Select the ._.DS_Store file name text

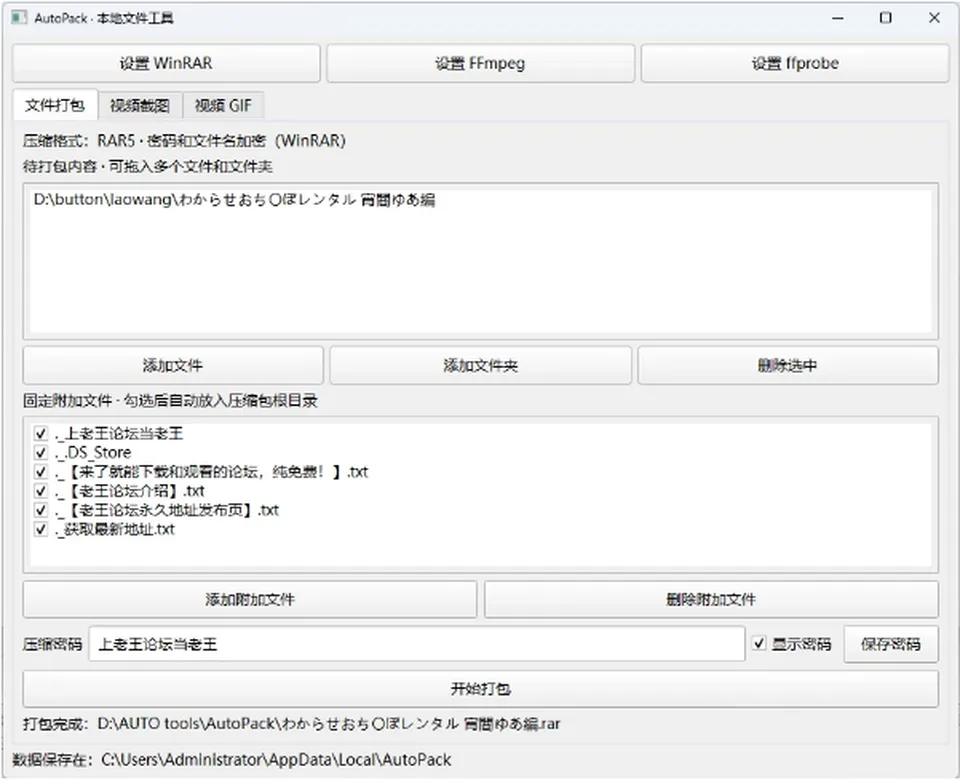[x=93, y=452]
